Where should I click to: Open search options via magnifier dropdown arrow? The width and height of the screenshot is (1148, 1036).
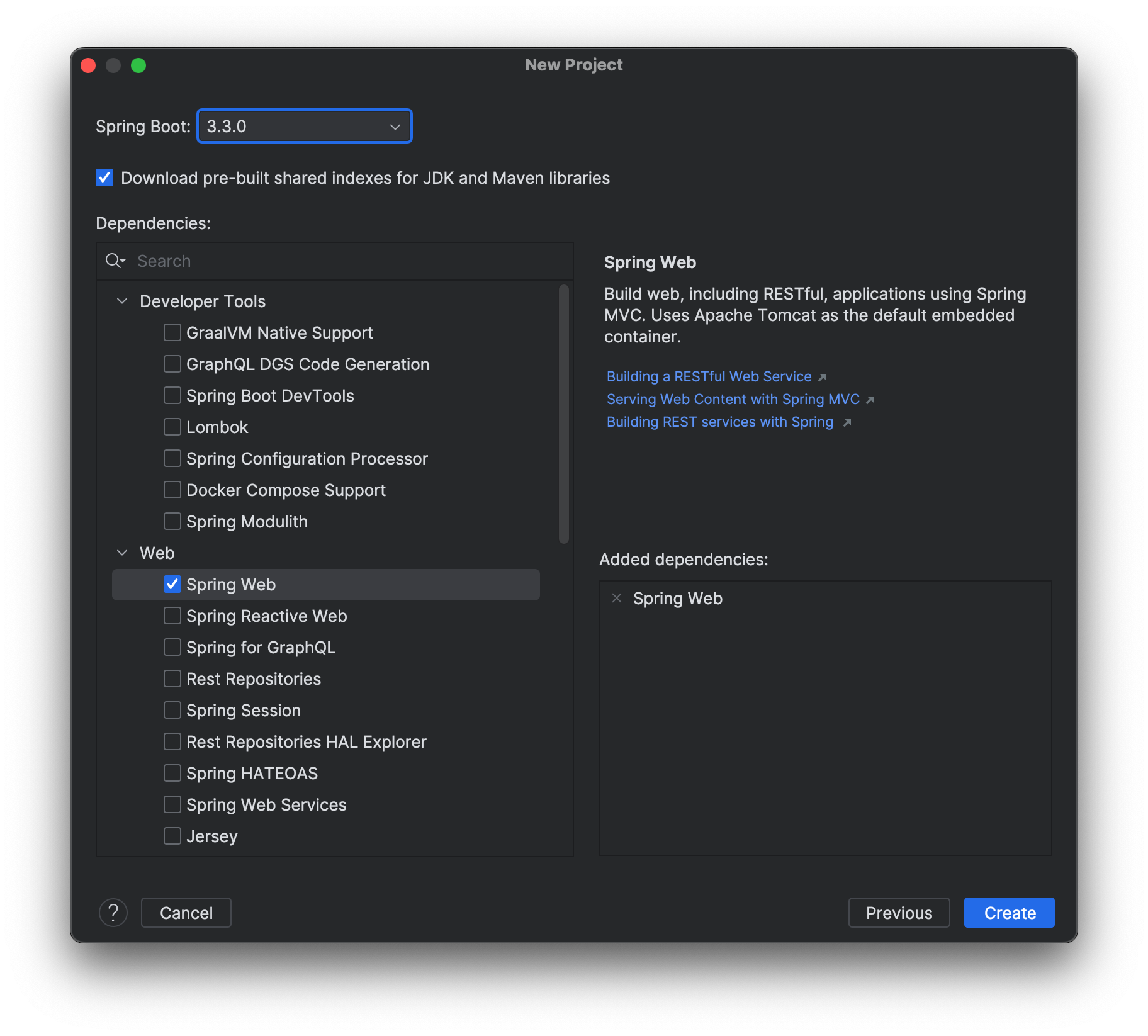pyautogui.click(x=121, y=264)
